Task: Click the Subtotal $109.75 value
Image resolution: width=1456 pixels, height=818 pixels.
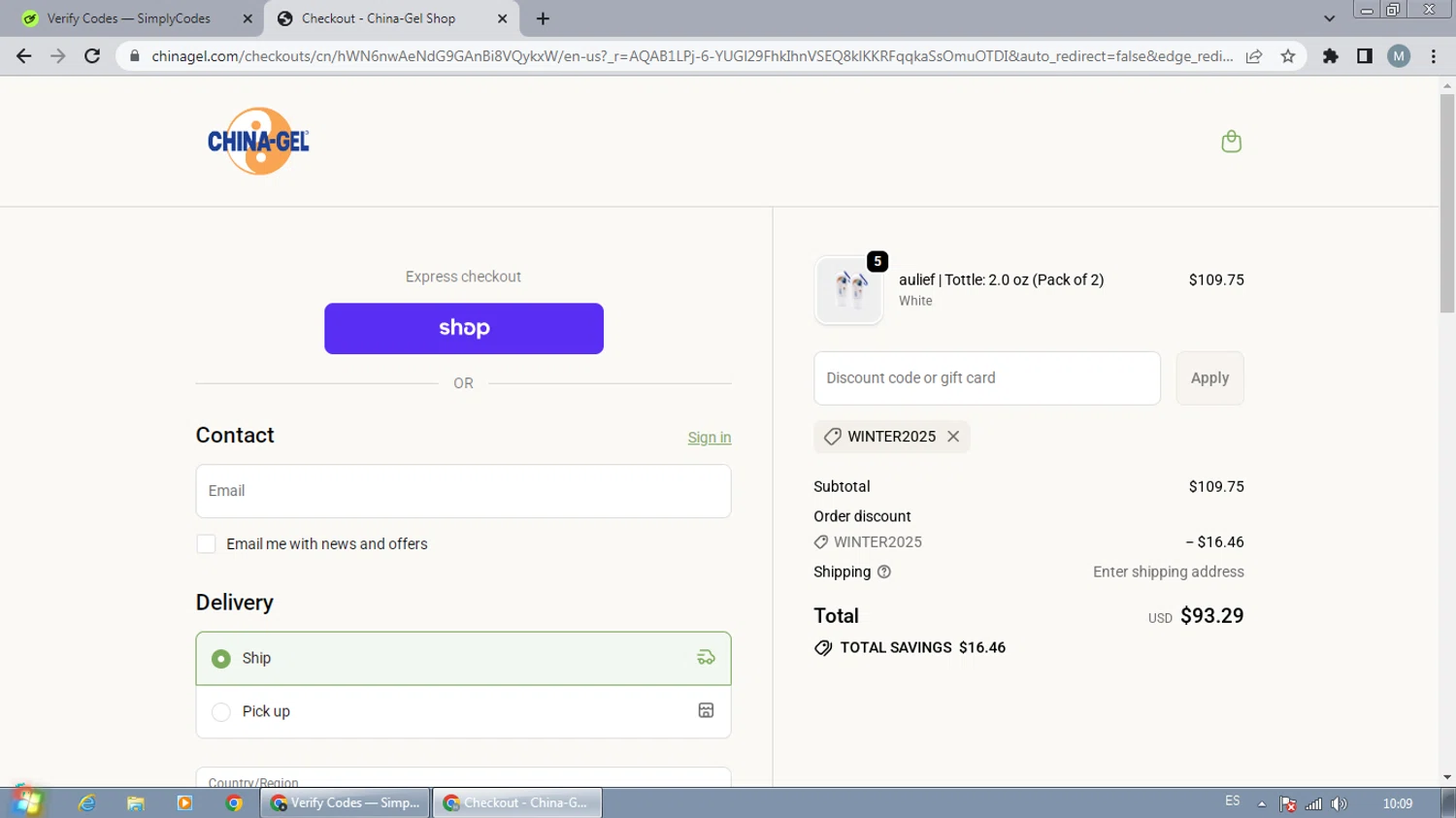Action: (x=1216, y=487)
